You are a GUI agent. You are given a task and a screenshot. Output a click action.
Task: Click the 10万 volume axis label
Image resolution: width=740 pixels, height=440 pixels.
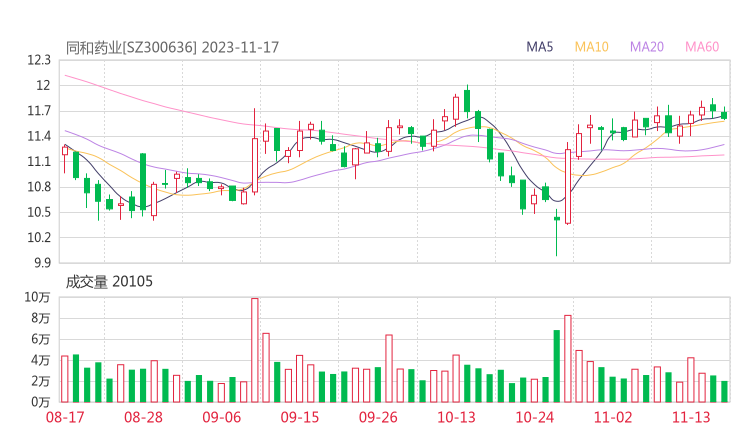[37, 297]
